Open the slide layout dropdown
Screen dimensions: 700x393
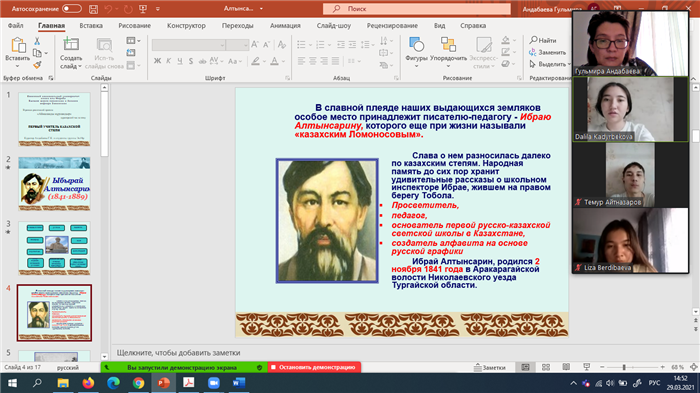[133, 41]
